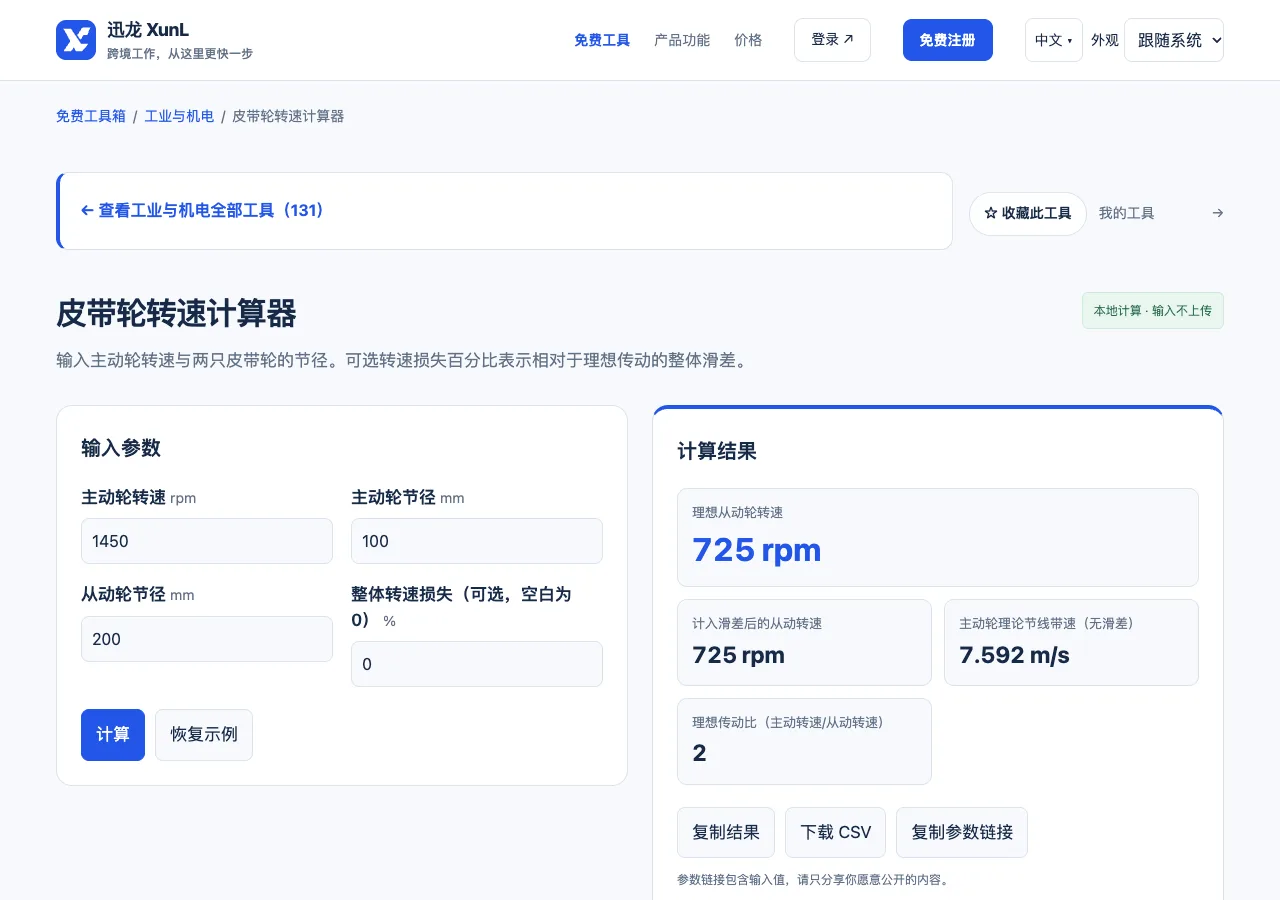The height and width of the screenshot is (900, 1280).
Task: Open the 中文 language dropdown
Action: (x=1053, y=40)
